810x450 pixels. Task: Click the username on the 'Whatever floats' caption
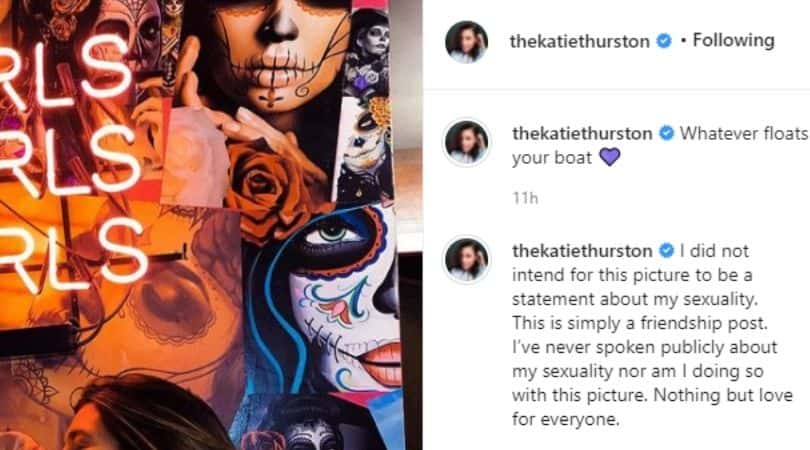coord(582,133)
